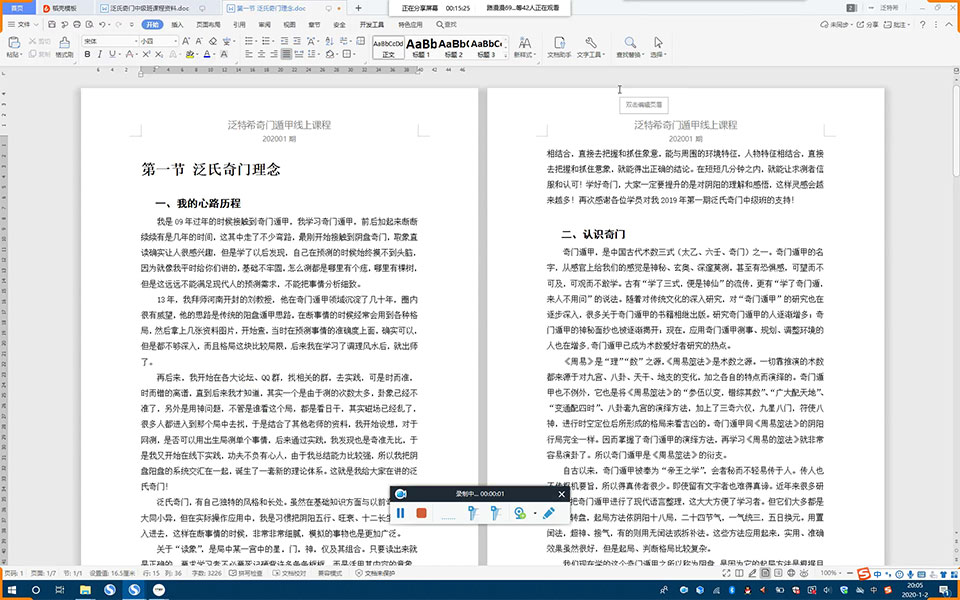Open the Insert ribbon tab
Viewport: 960px width, 600px height.
[x=177, y=24]
